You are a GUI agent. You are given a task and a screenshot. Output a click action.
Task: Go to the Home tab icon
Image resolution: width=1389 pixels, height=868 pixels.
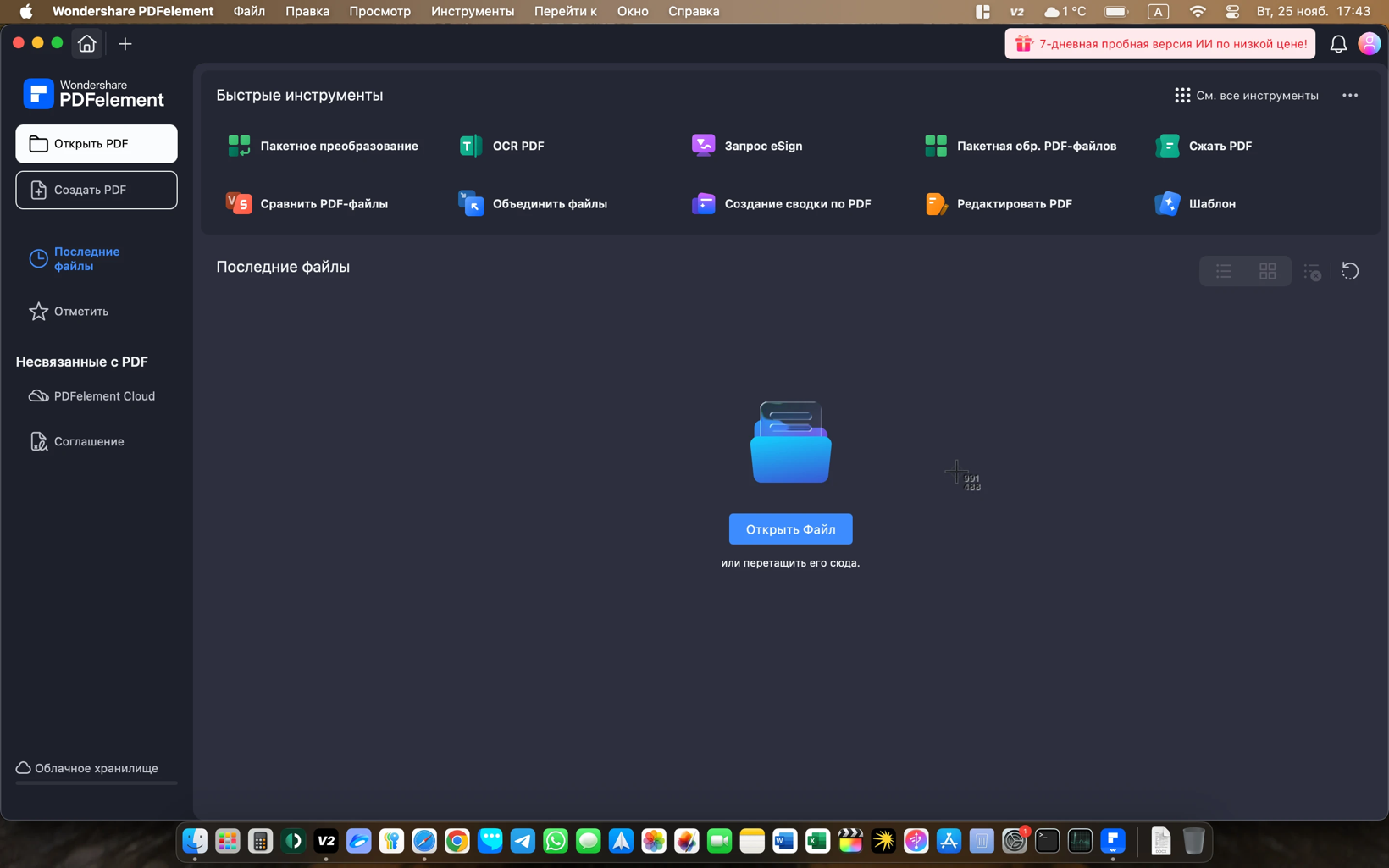click(x=87, y=43)
